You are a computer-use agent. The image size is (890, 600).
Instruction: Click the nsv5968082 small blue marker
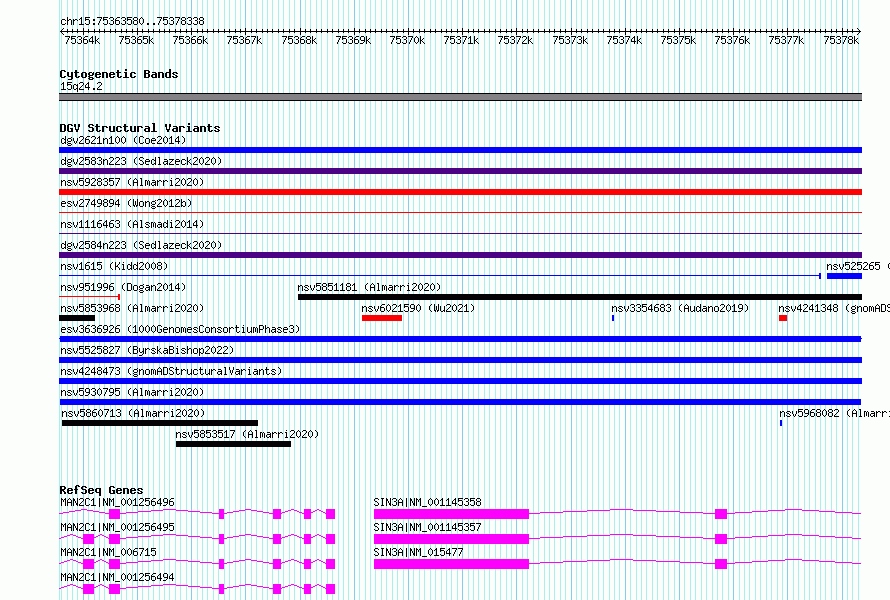point(781,423)
